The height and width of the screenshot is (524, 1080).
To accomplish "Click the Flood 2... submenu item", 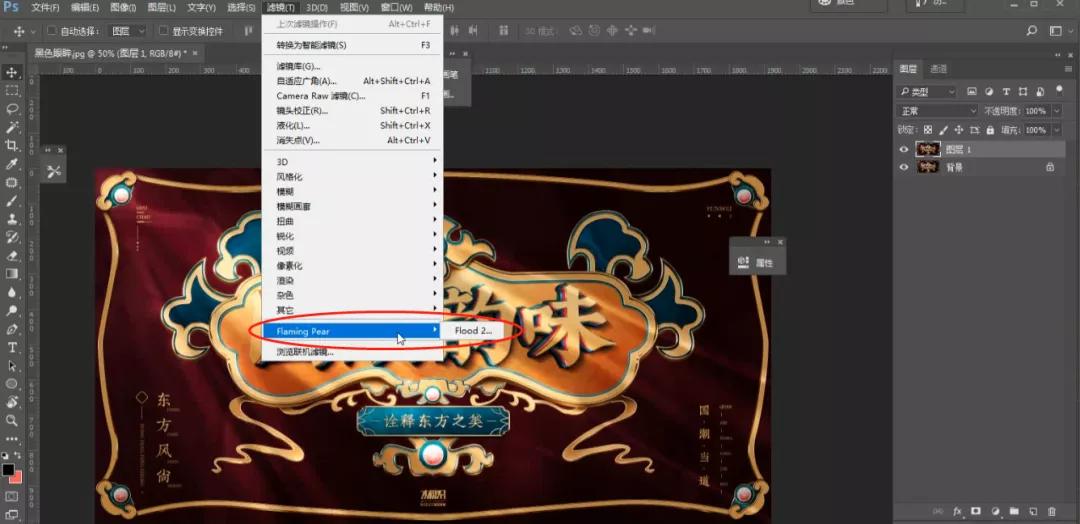I will [473, 331].
